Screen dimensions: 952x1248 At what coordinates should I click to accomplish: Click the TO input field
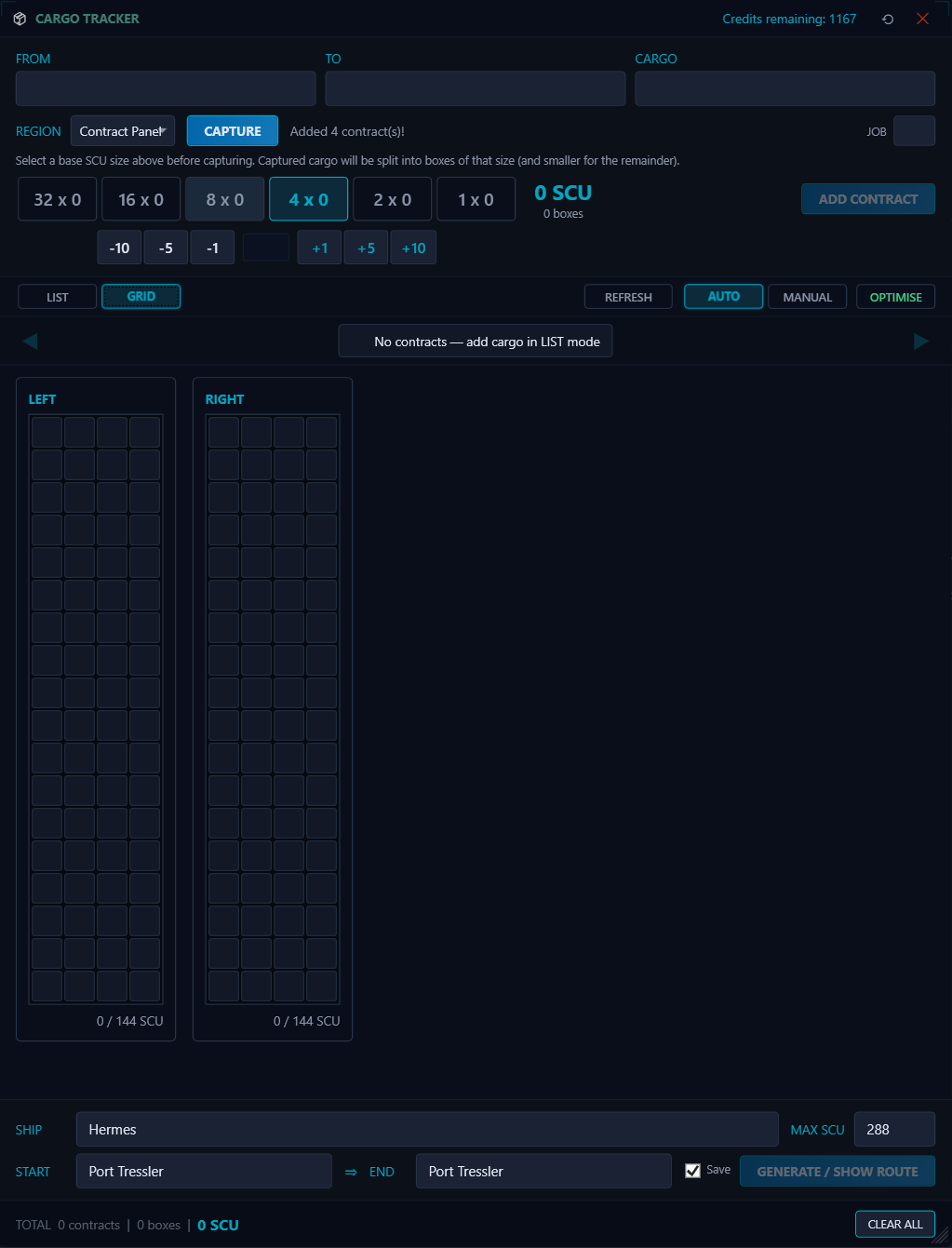tap(476, 88)
